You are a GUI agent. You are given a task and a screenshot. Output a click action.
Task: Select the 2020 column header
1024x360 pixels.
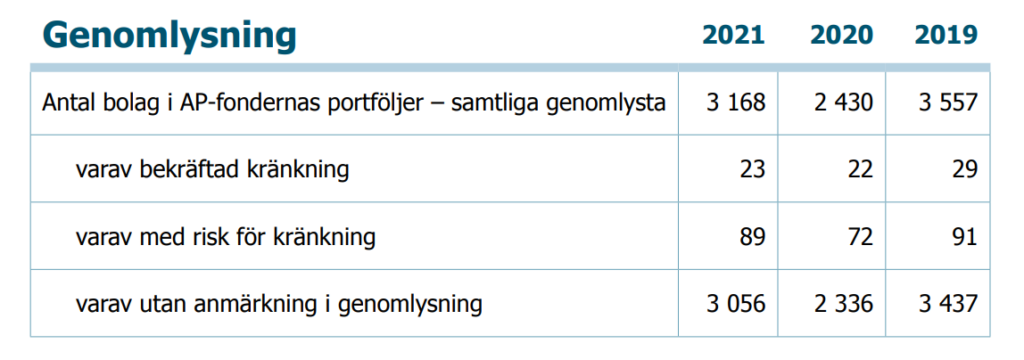pyautogui.click(x=842, y=35)
